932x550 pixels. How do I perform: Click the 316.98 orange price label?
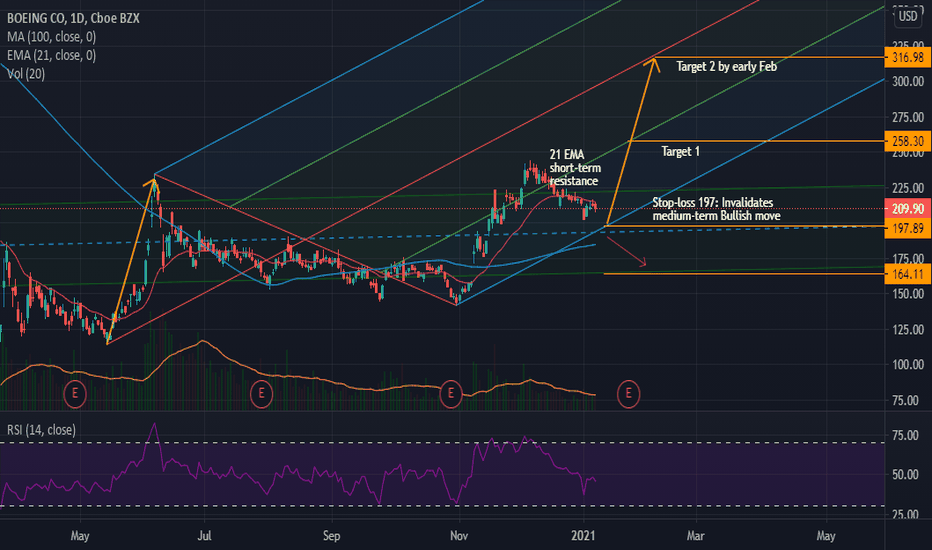click(908, 58)
